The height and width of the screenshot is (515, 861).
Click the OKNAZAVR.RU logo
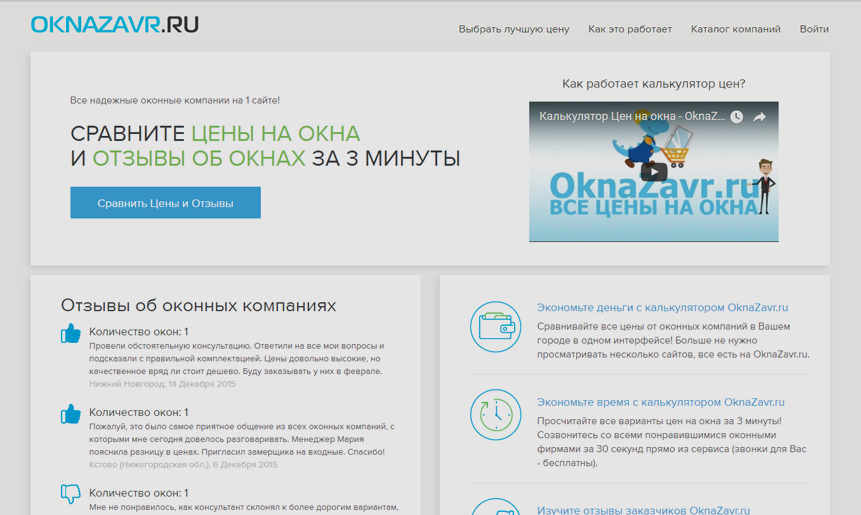pos(115,25)
